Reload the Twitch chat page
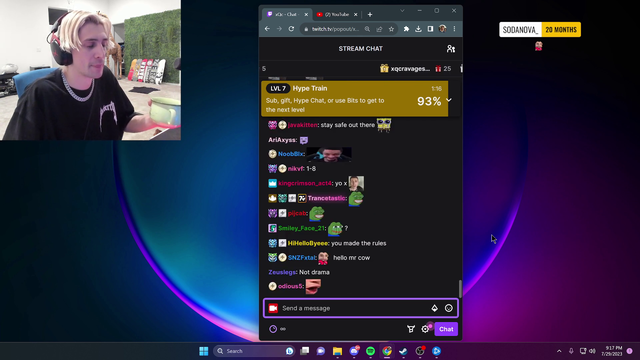Screen dimensions: 640x360 (291, 29)
